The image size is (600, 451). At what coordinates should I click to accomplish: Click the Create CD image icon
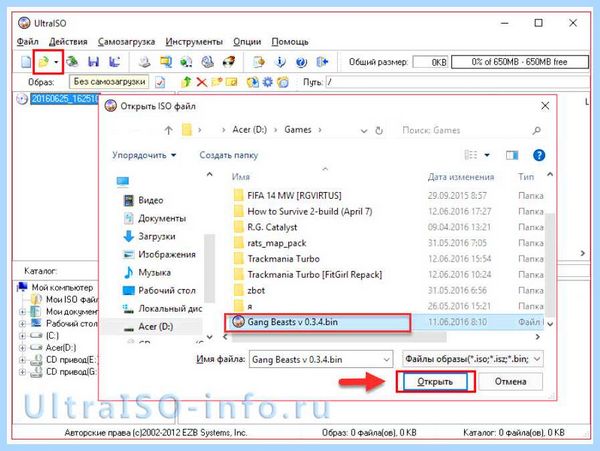coord(144,62)
